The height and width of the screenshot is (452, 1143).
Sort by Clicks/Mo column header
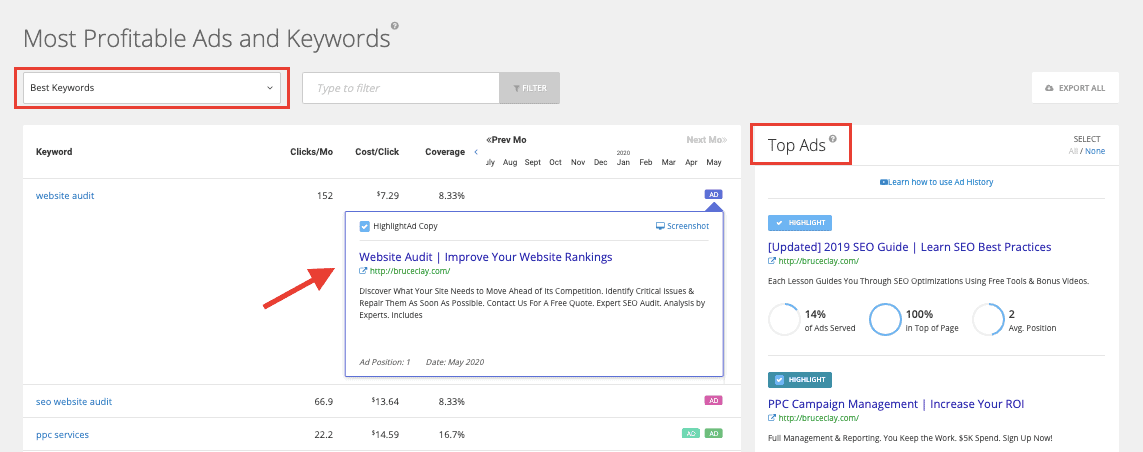pyautogui.click(x=311, y=152)
